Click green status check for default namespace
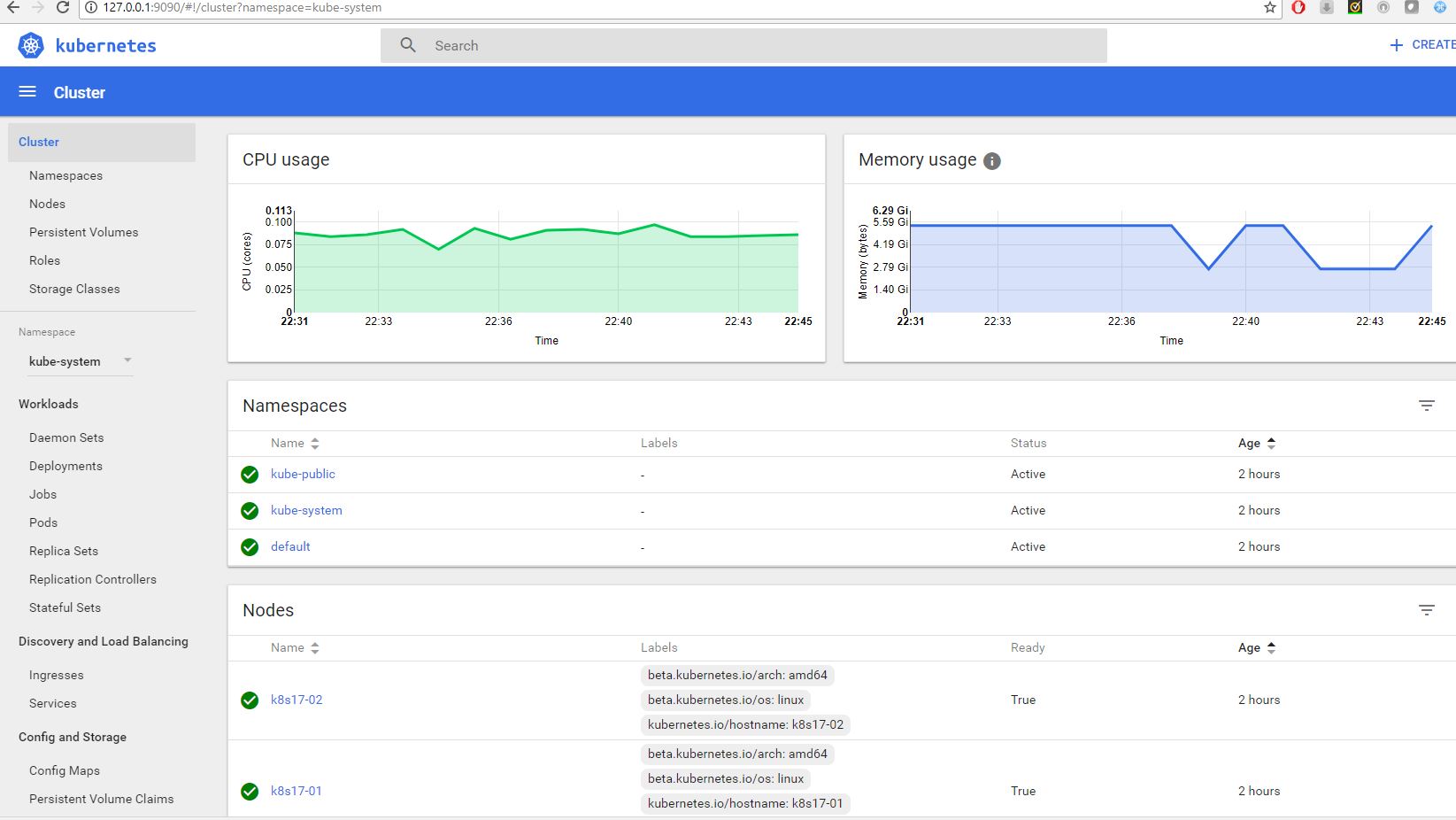Screen dimensions: 1456x820 (x=250, y=547)
